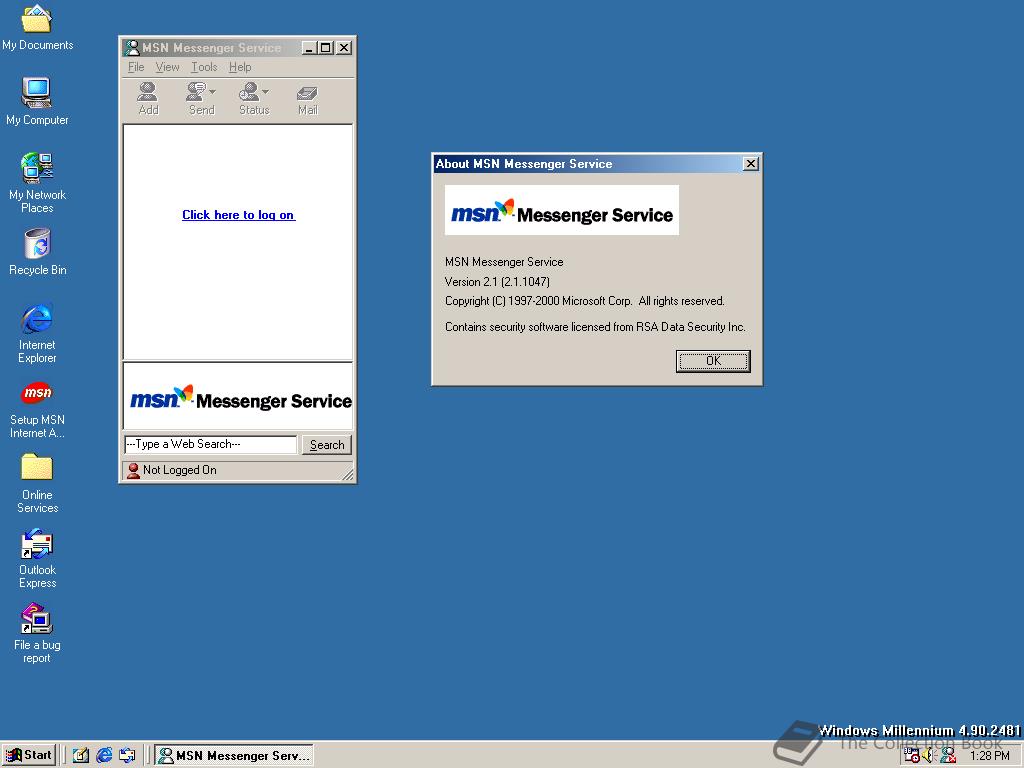Click the 'Click here to log on' link

tap(238, 215)
